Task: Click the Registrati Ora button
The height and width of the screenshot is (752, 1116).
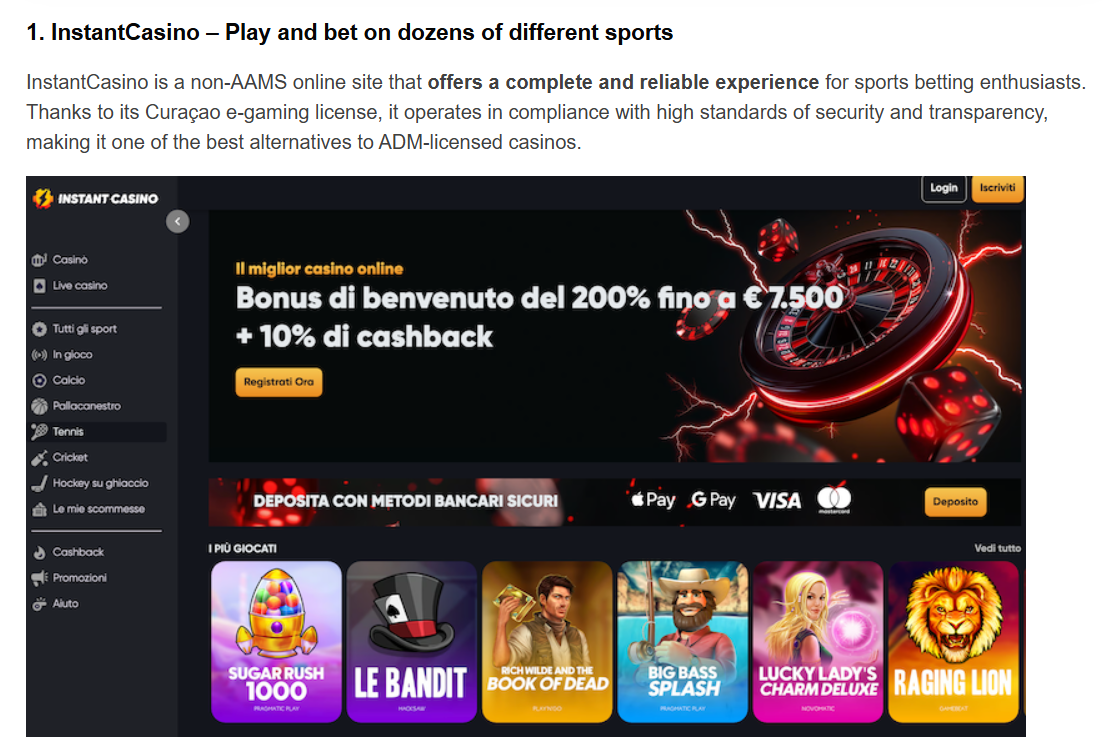Action: pos(278,382)
